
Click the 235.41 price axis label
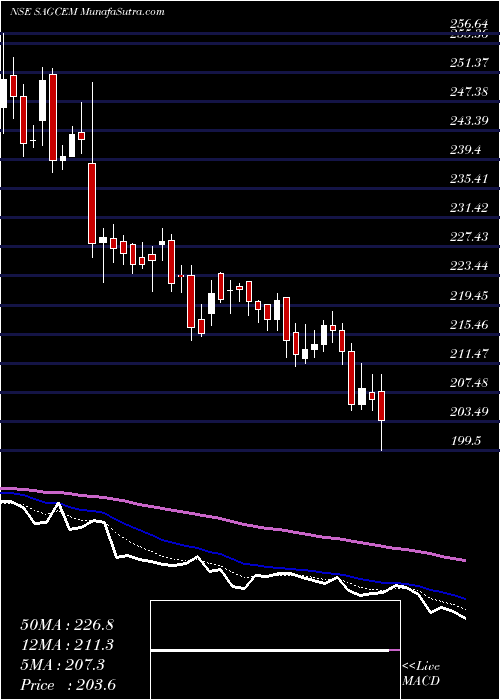[469, 179]
